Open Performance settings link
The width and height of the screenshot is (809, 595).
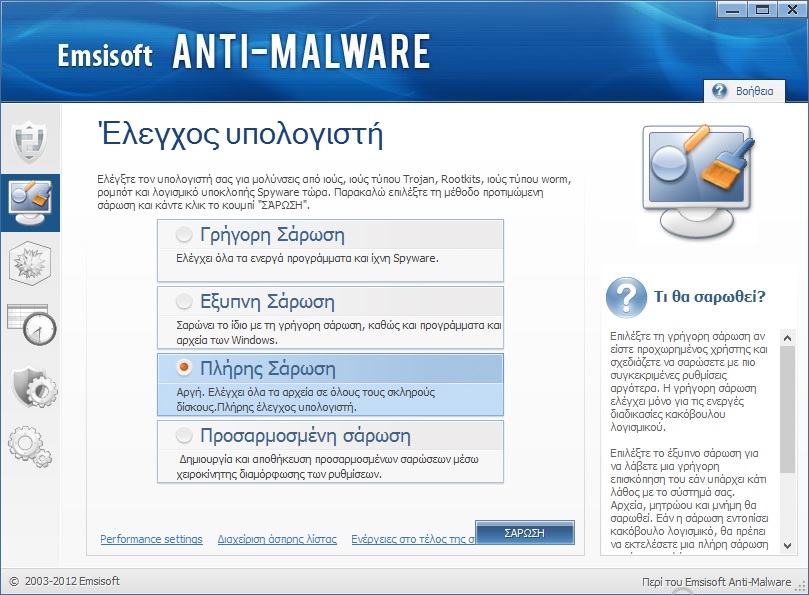(151, 539)
